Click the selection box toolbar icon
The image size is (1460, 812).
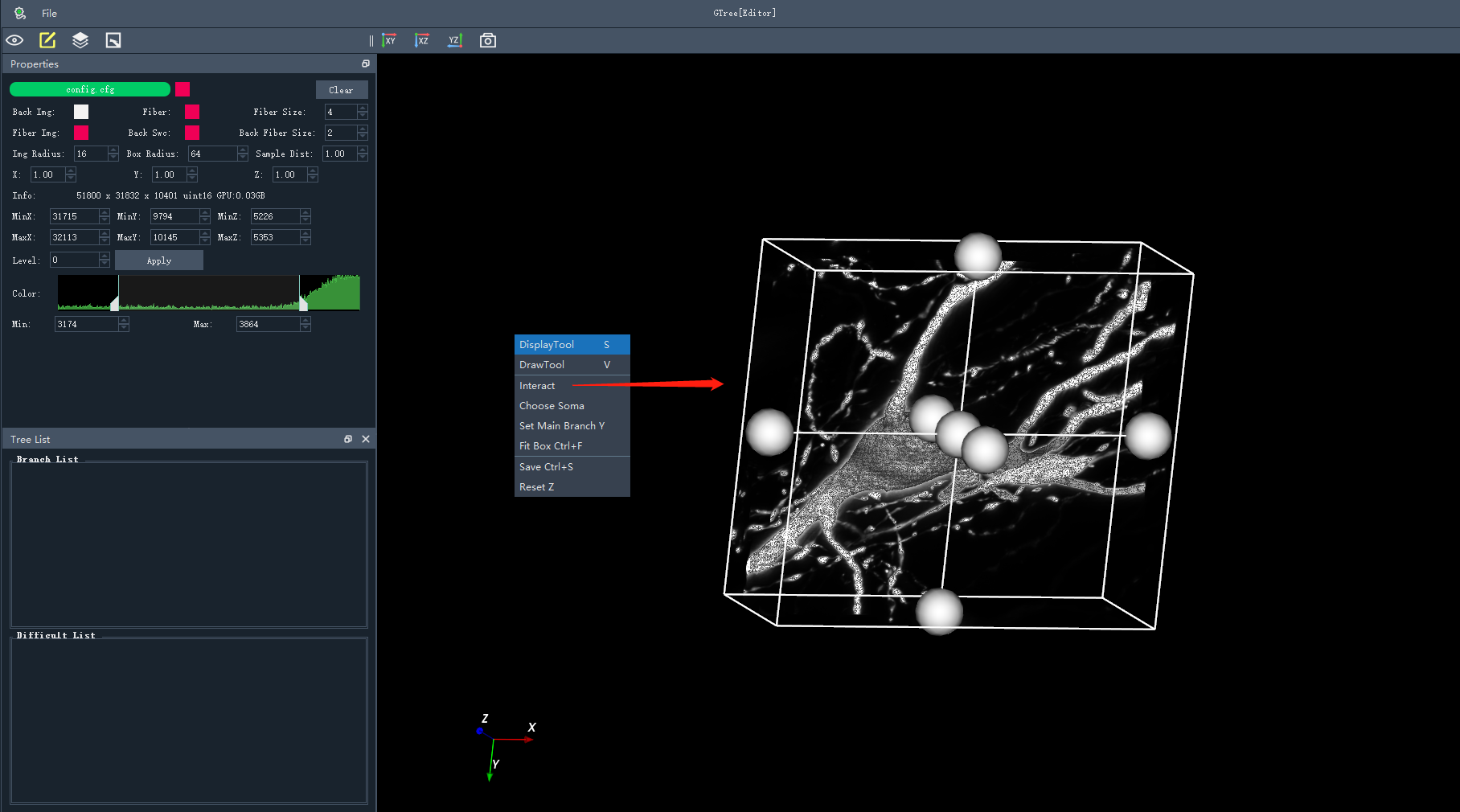[x=113, y=40]
